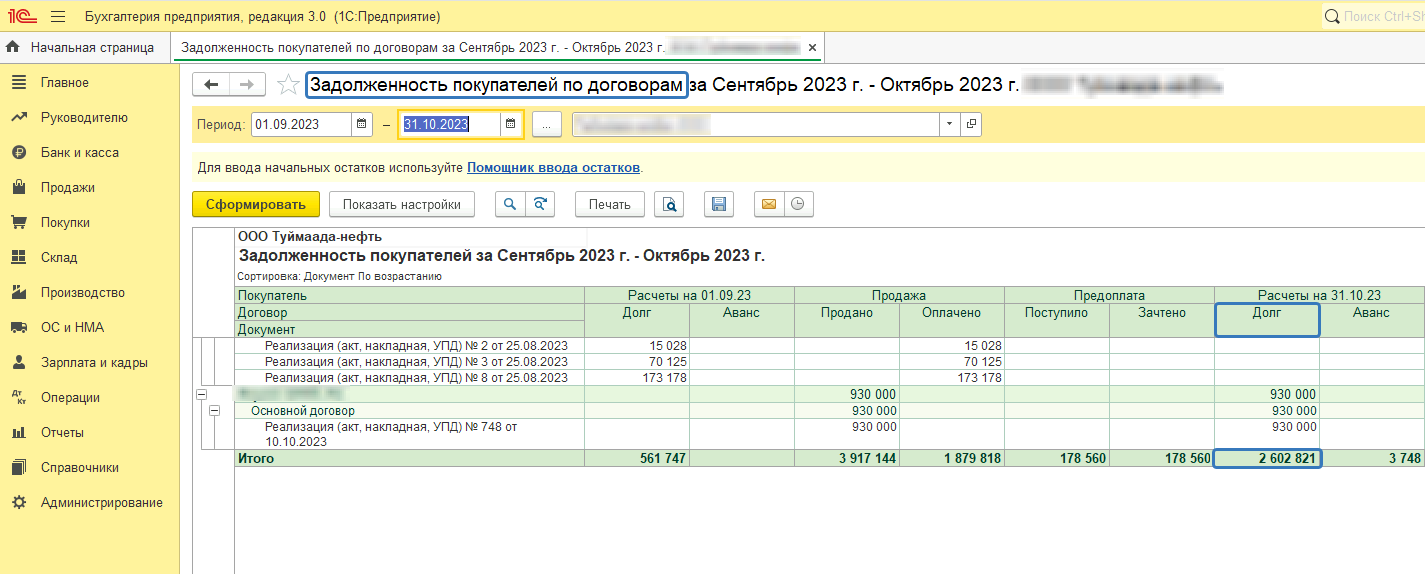Click the Сформировать button
Screen dimensions: 1425x574
[255, 204]
